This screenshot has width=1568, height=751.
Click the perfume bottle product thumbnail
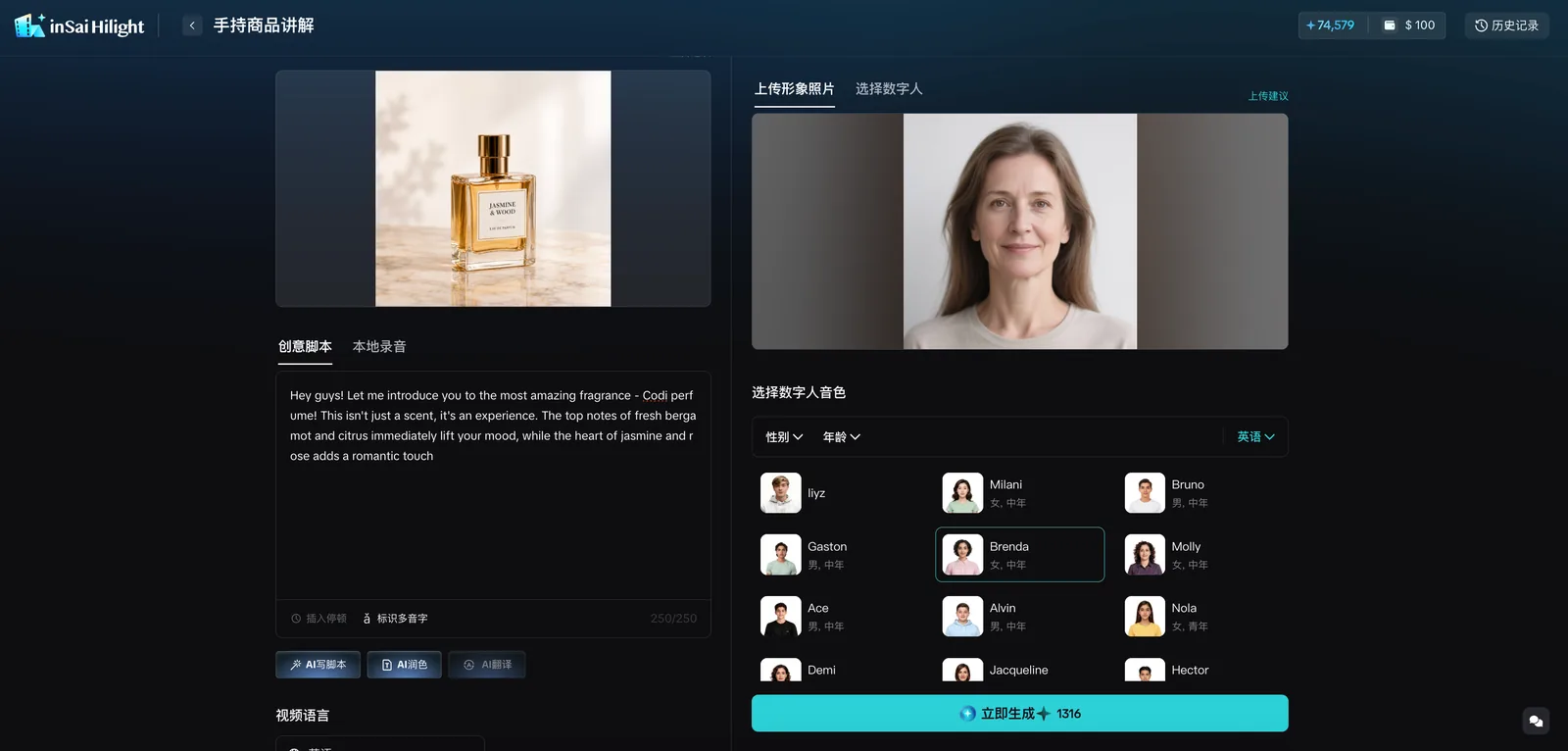click(493, 188)
